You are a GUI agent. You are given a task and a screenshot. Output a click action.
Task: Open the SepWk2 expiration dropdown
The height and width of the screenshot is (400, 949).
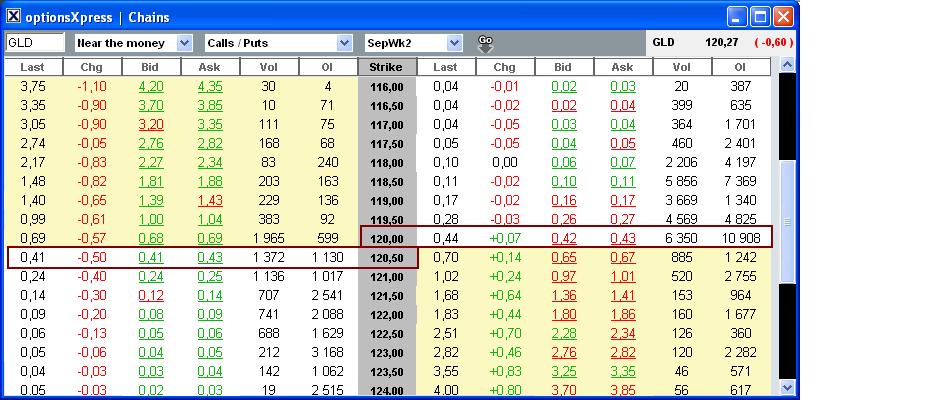(x=454, y=43)
